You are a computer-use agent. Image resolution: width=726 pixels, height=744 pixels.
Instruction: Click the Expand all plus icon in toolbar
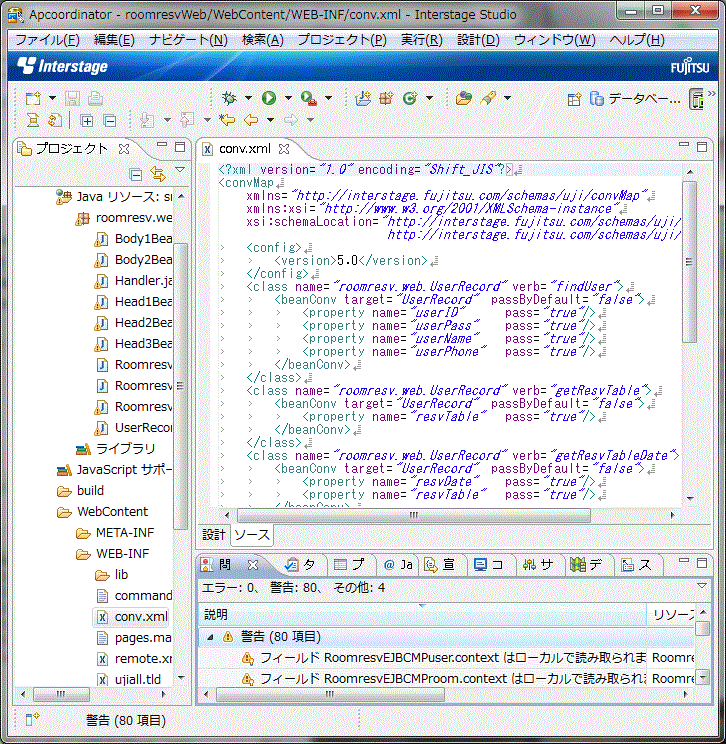point(86,121)
